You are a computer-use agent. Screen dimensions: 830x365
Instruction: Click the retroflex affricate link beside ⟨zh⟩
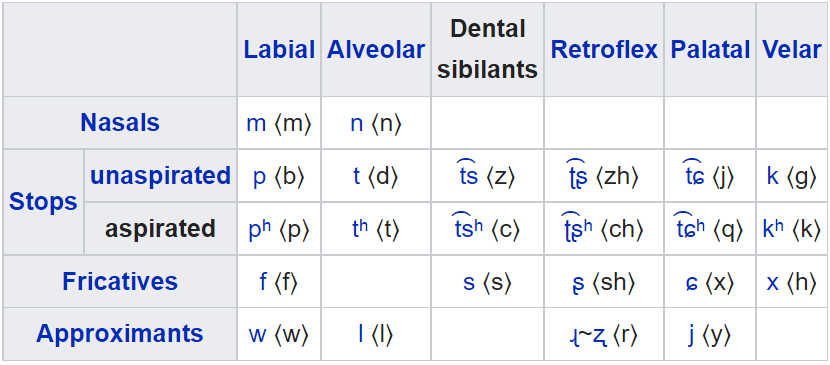click(575, 175)
